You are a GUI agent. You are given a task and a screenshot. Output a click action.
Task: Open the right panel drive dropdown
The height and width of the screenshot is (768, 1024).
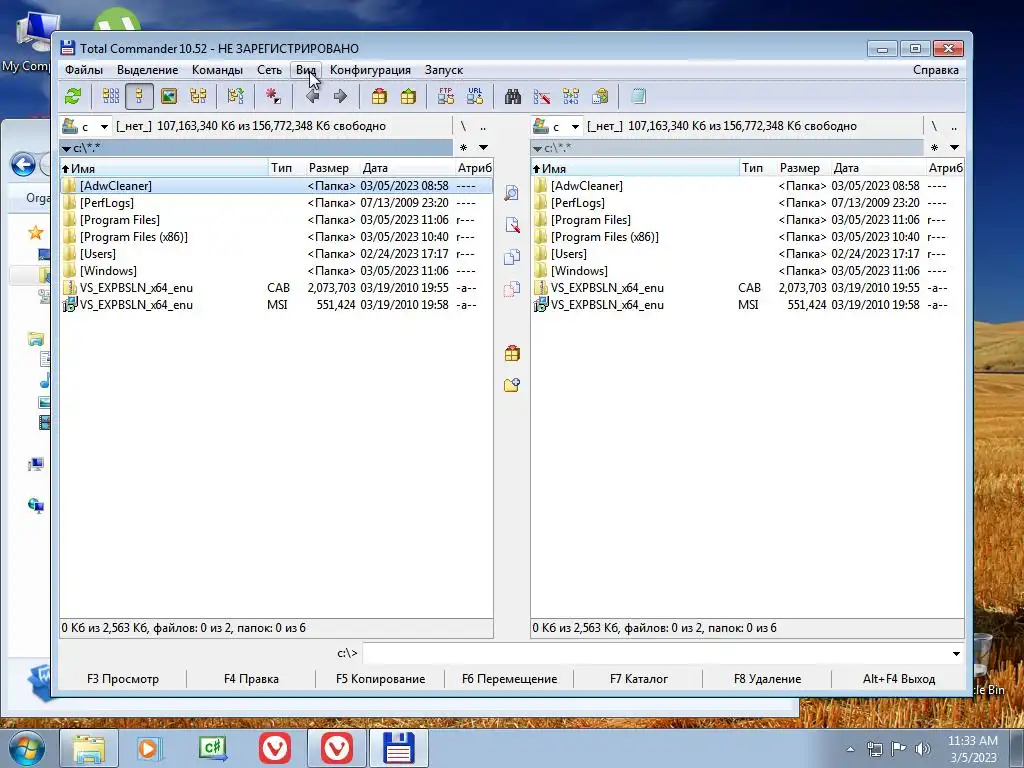557,126
